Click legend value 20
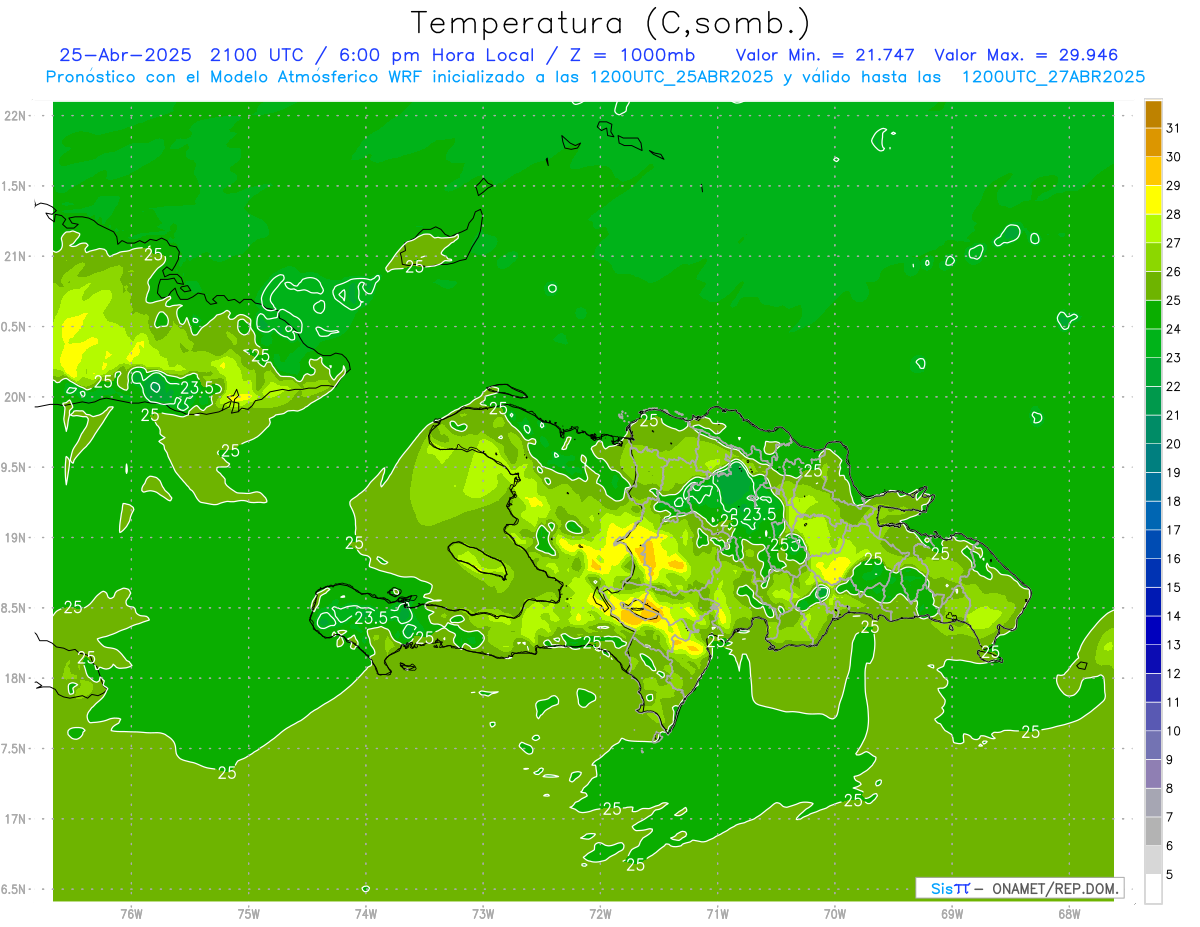Image resolution: width=1200 pixels, height=927 pixels. (x=1173, y=444)
